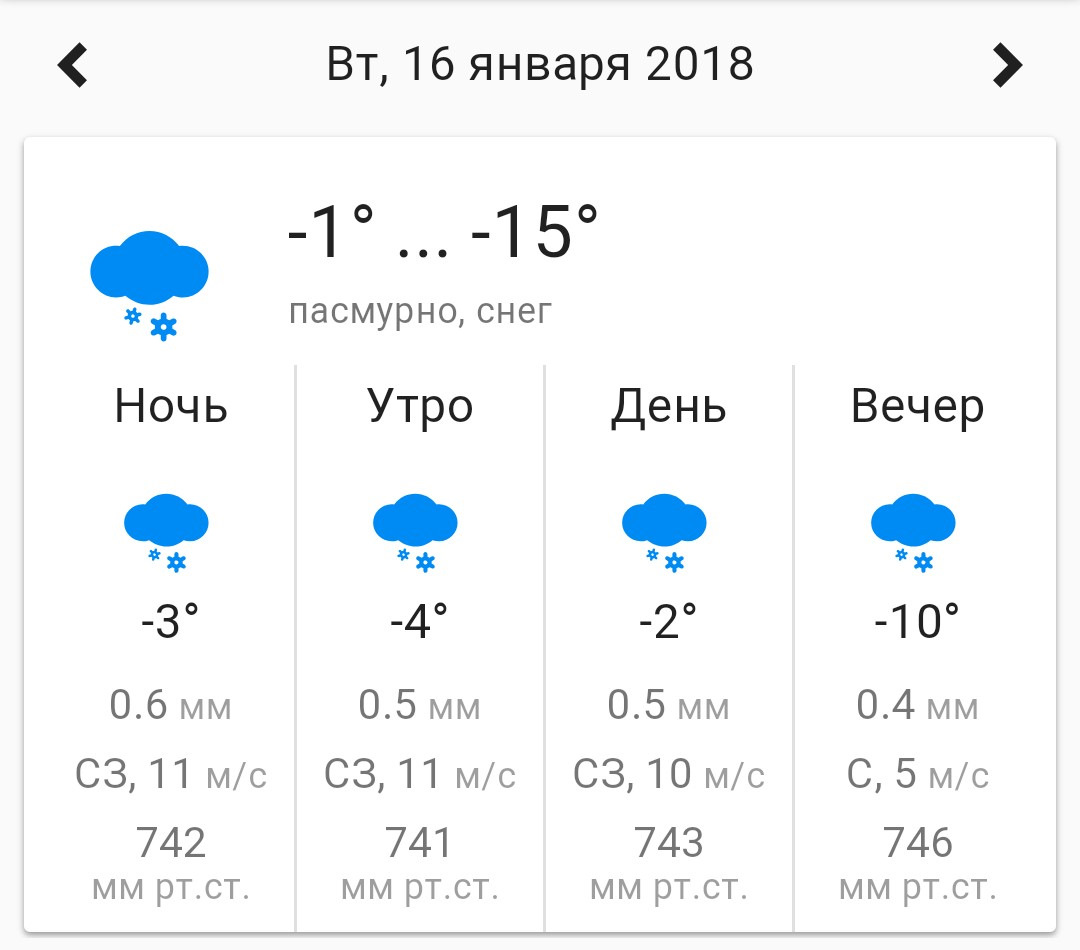The height and width of the screenshot is (950, 1080).
Task: Tap the evening temperature -10°
Action: [916, 623]
